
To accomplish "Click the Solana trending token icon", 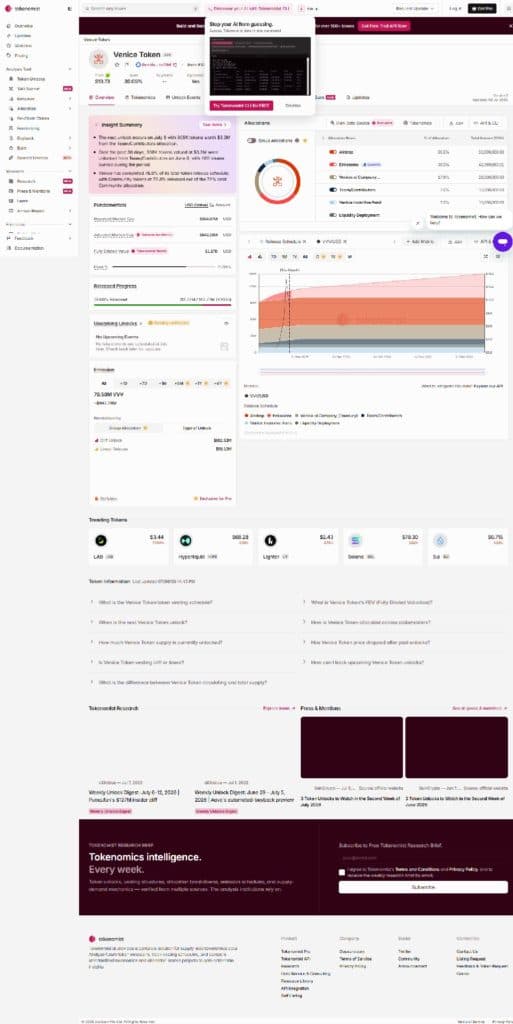I will click(356, 540).
